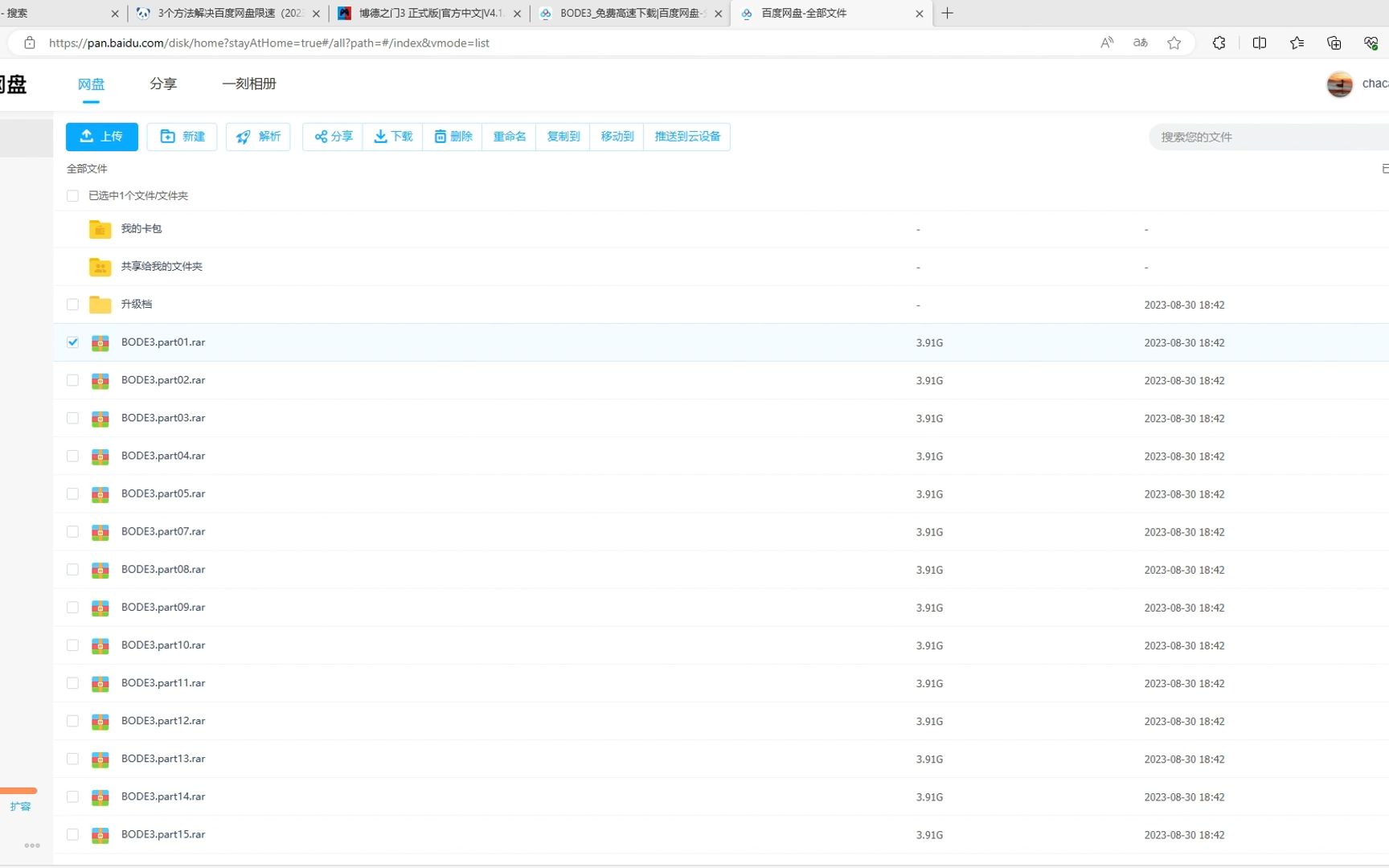The width and height of the screenshot is (1389, 868).
Task: Check the BODE3.part05.rar checkbox
Action: click(x=72, y=493)
